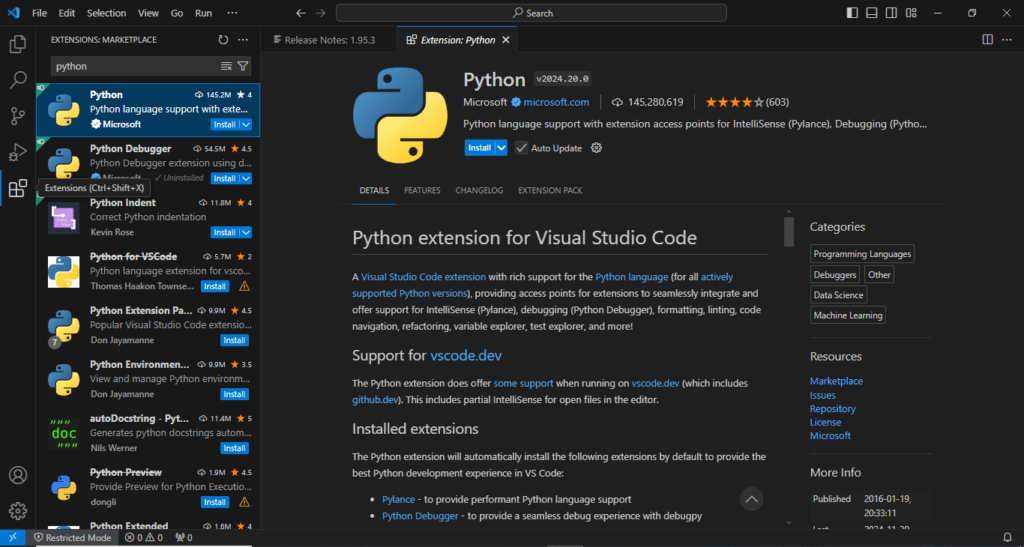Click the Extensions icon in activity bar
1024x547 pixels.
pyautogui.click(x=18, y=188)
